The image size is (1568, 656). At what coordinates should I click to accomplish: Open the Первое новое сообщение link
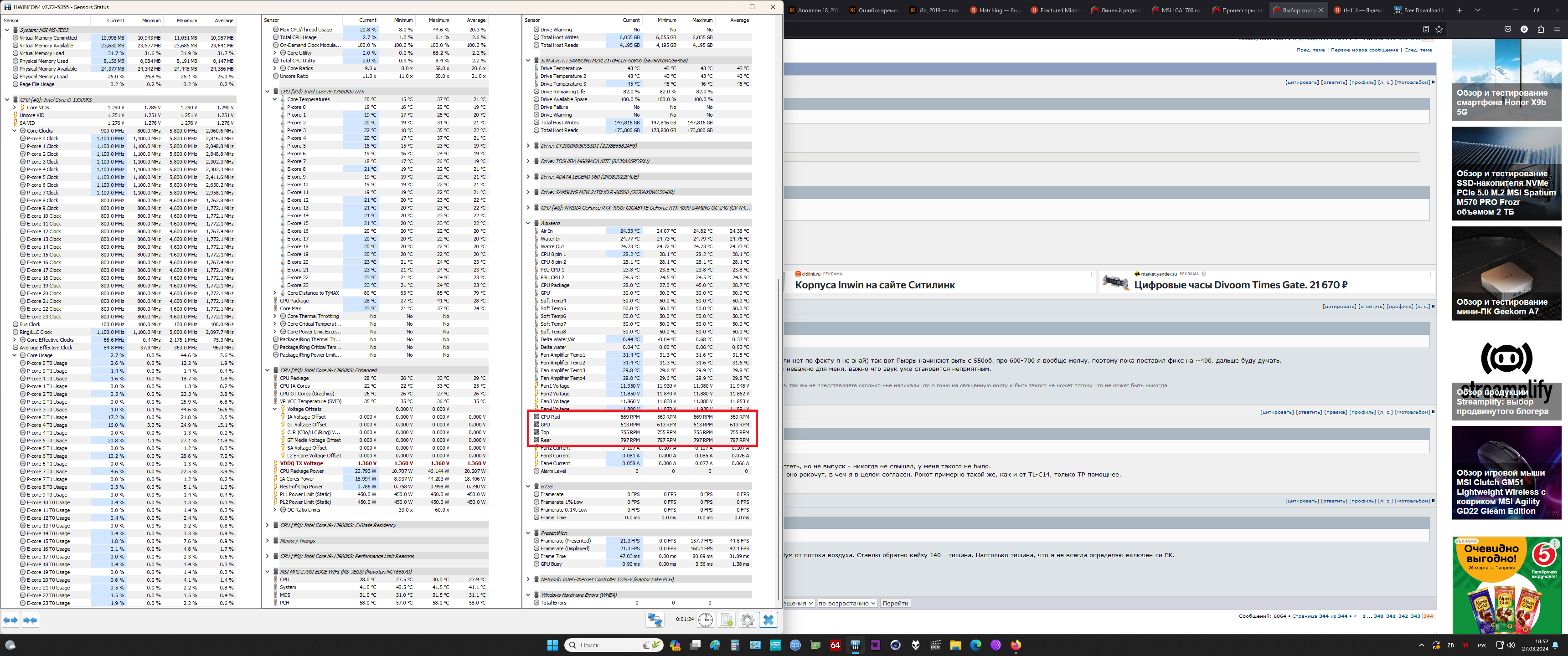(x=1364, y=50)
